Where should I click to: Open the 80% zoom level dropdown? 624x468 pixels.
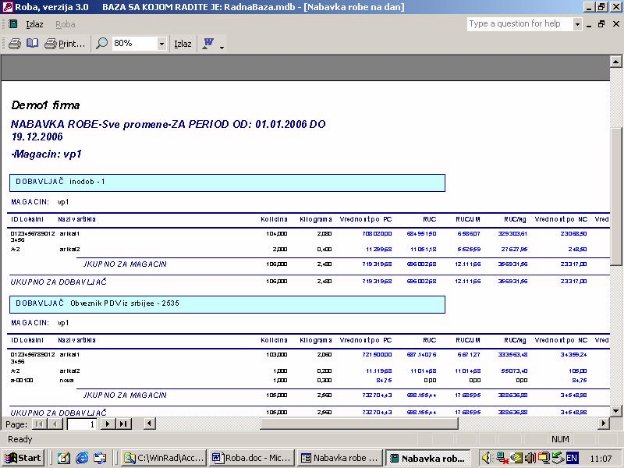tap(162, 44)
